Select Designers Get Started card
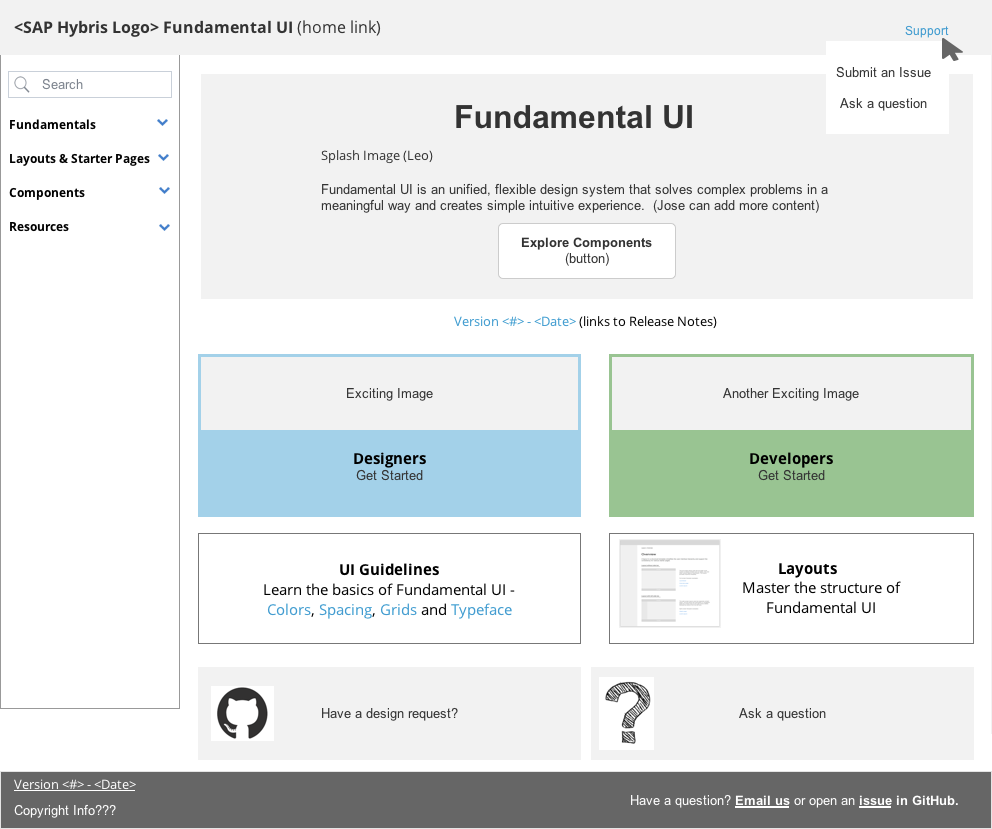 [x=389, y=466]
